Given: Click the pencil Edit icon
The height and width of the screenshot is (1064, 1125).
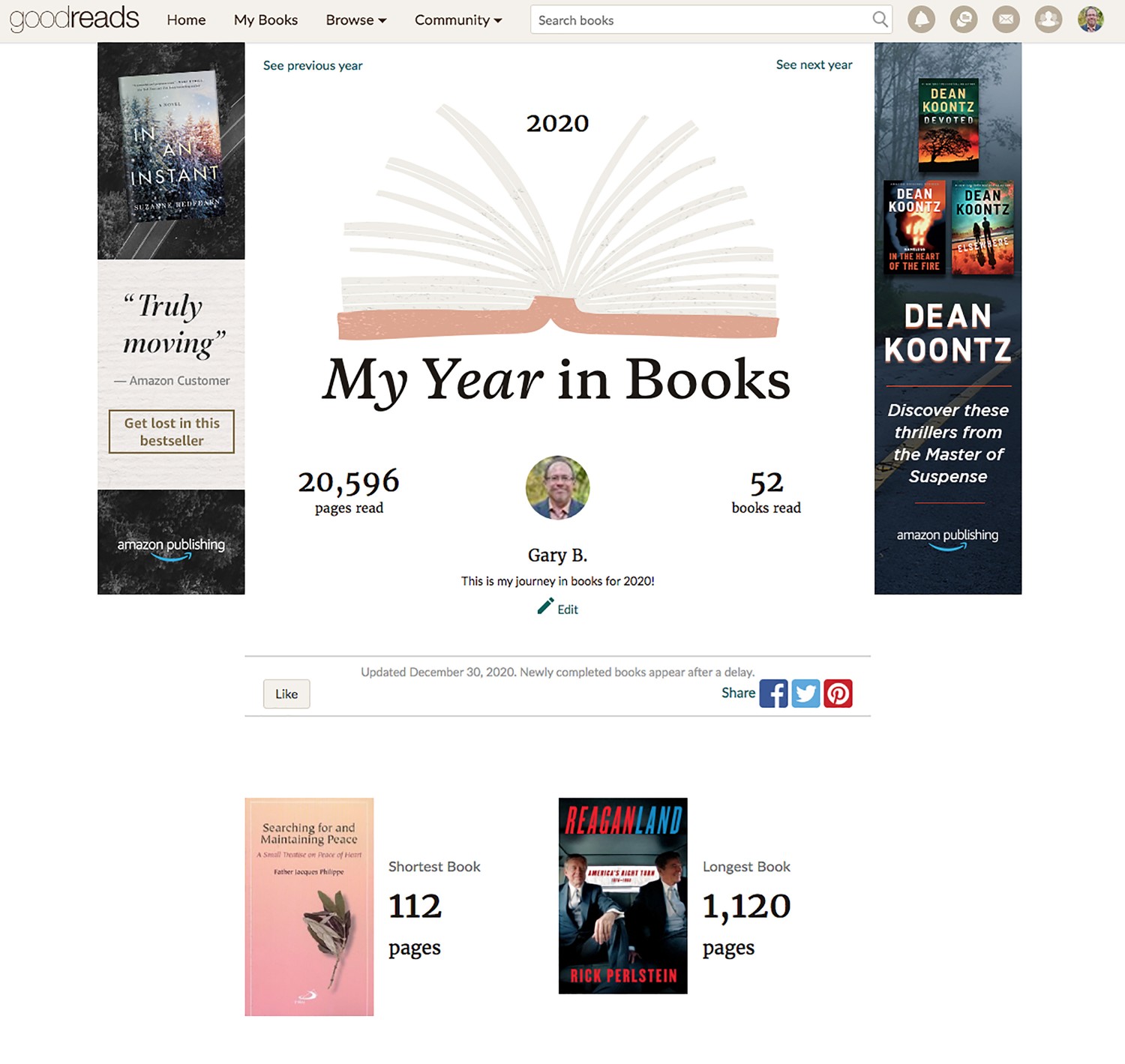Looking at the screenshot, I should [545, 607].
